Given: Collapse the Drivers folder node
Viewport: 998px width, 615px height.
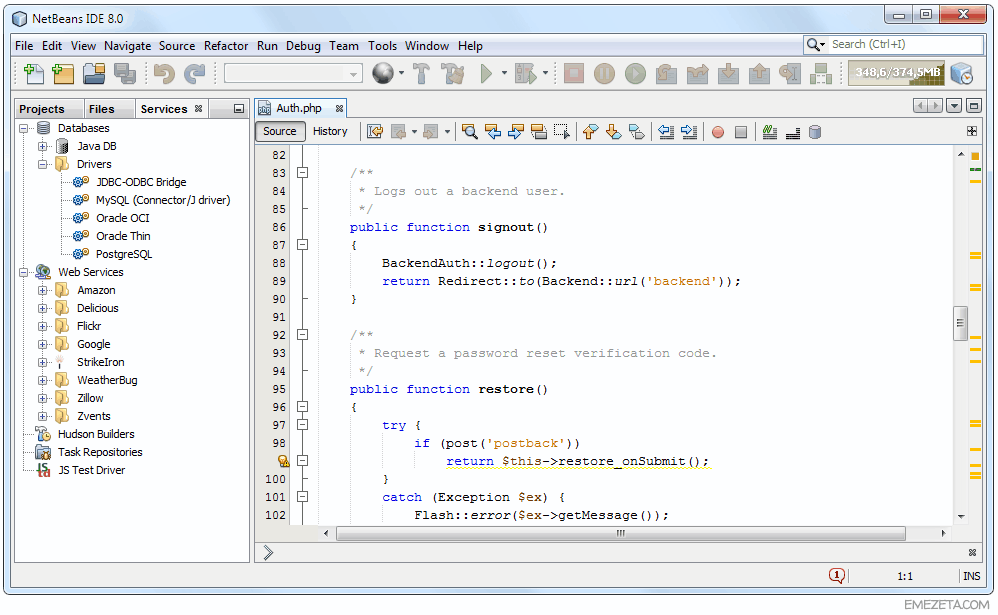Looking at the screenshot, I should coord(43,164).
